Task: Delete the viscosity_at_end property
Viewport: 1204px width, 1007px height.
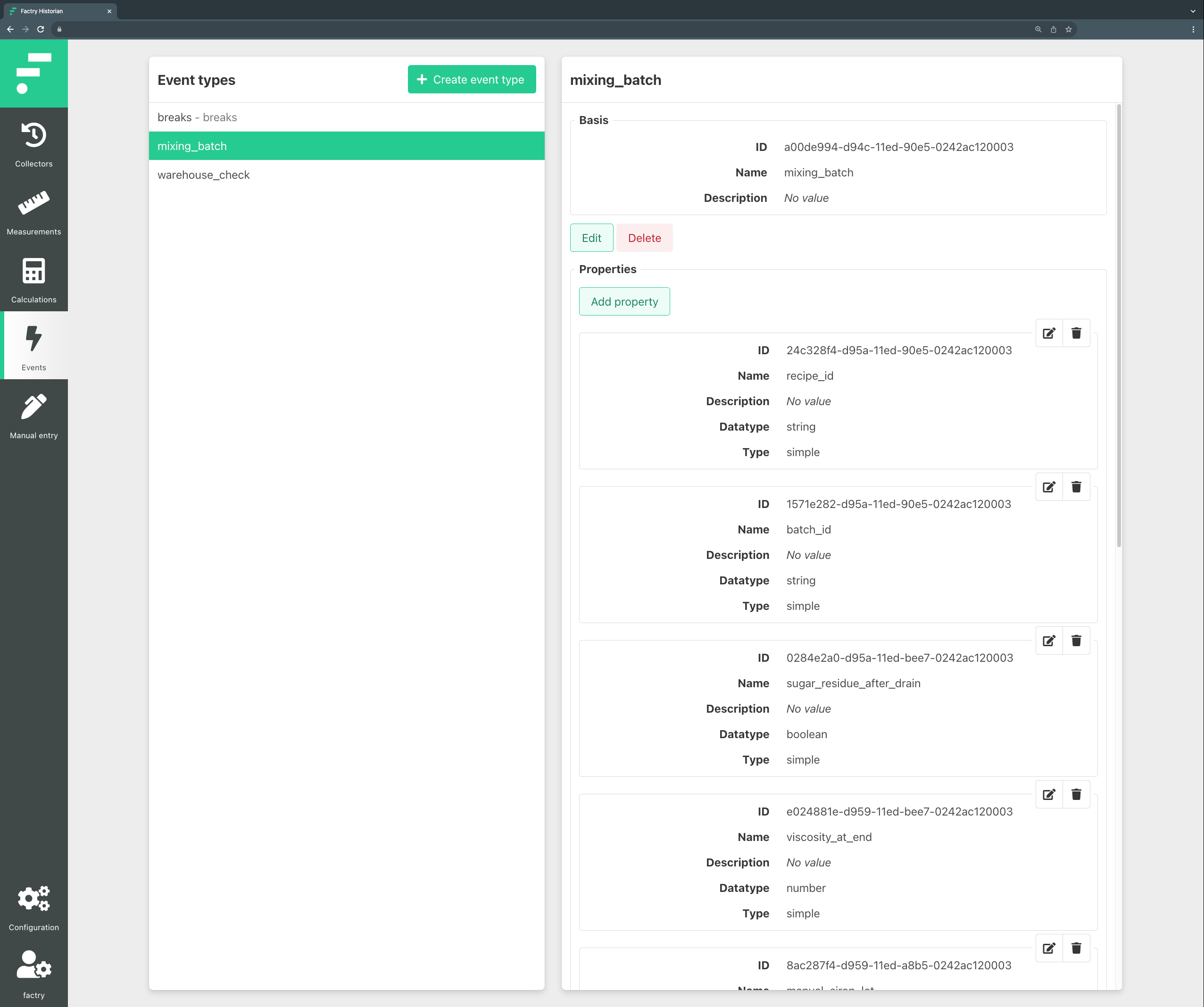Action: 1076,794
